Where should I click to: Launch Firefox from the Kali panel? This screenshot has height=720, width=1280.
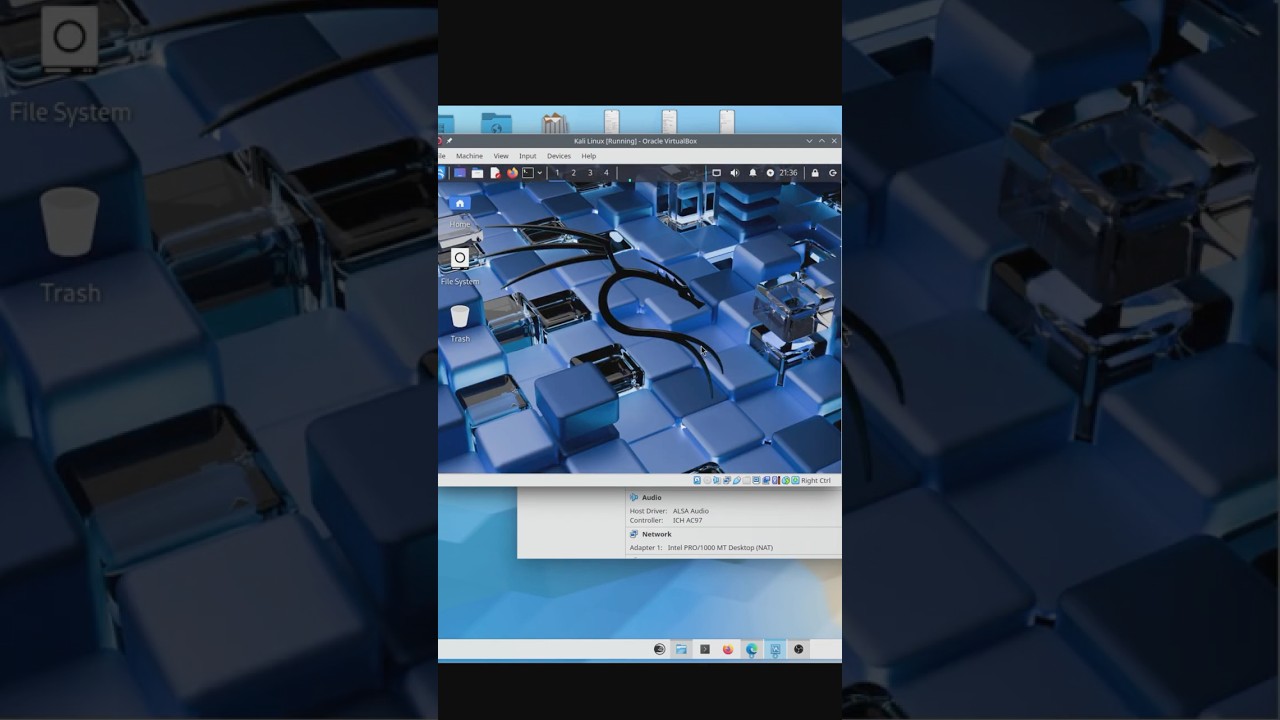(512, 173)
